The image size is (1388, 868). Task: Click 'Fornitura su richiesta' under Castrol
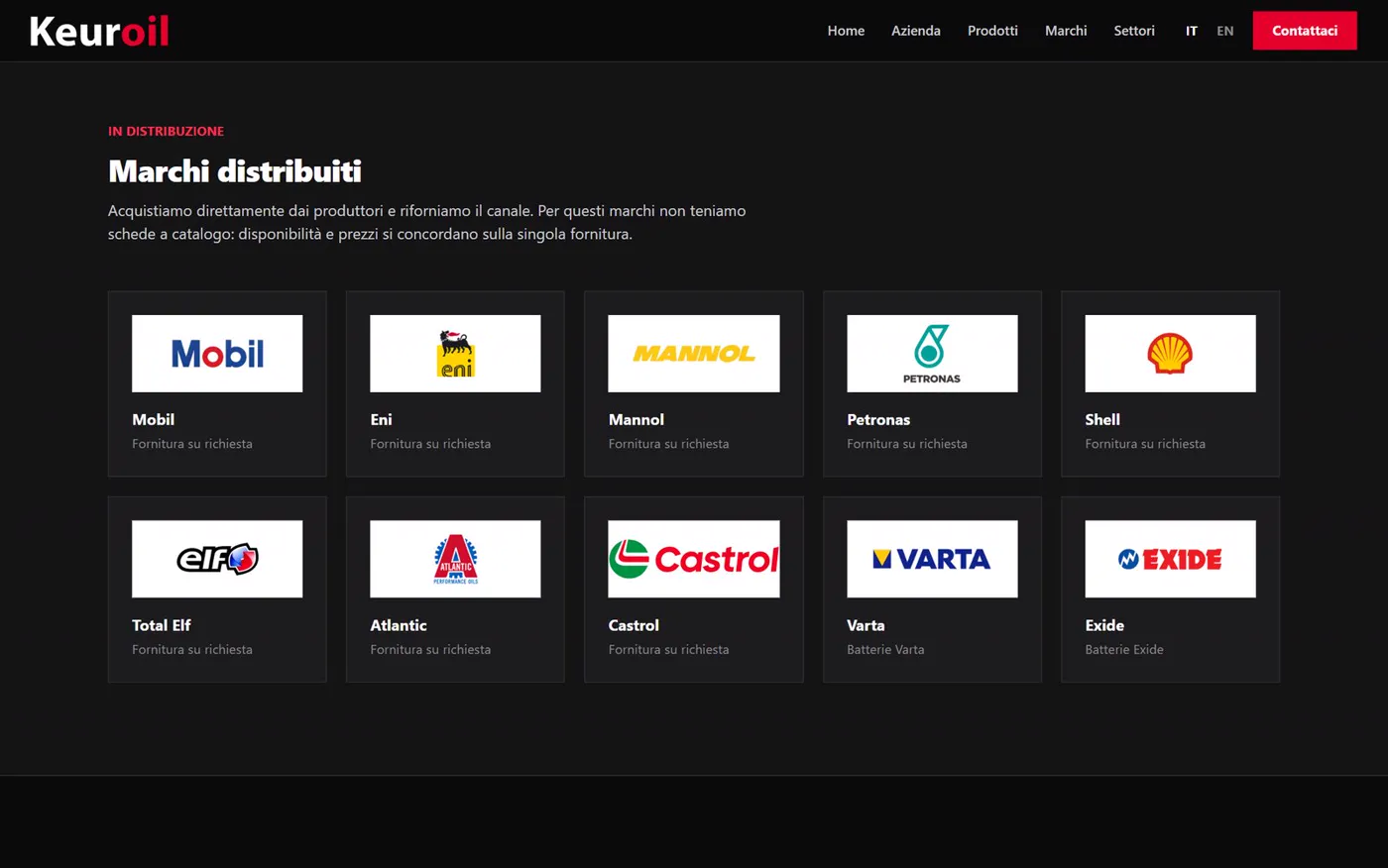point(669,650)
